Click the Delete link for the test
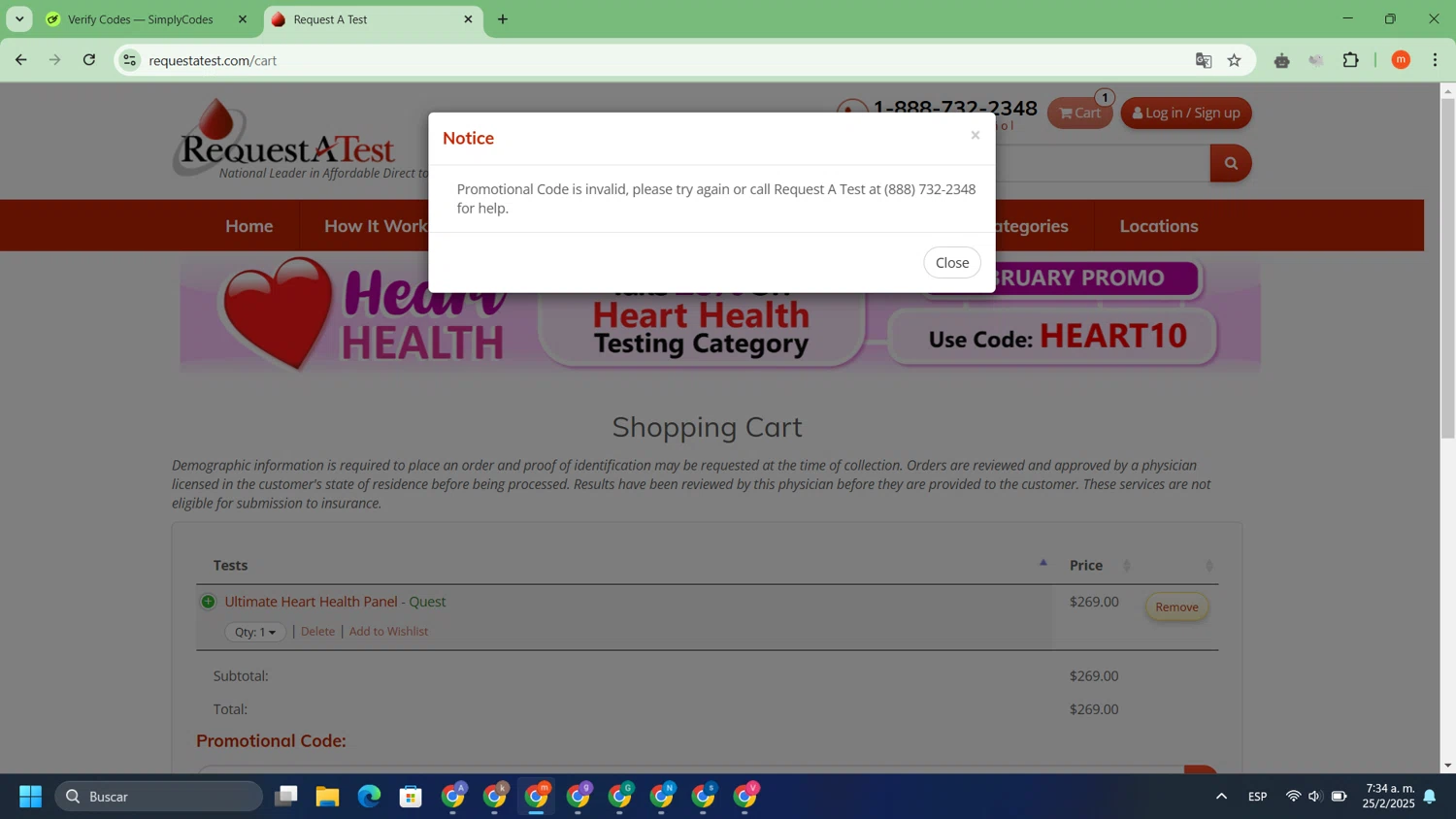1456x819 pixels. click(317, 632)
